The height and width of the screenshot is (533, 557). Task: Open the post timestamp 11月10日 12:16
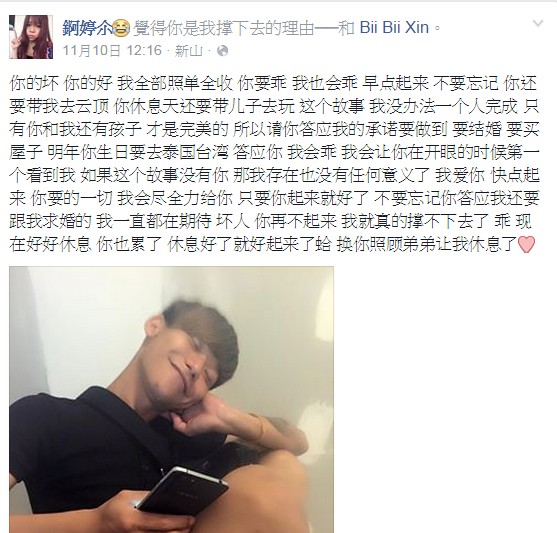[112, 51]
